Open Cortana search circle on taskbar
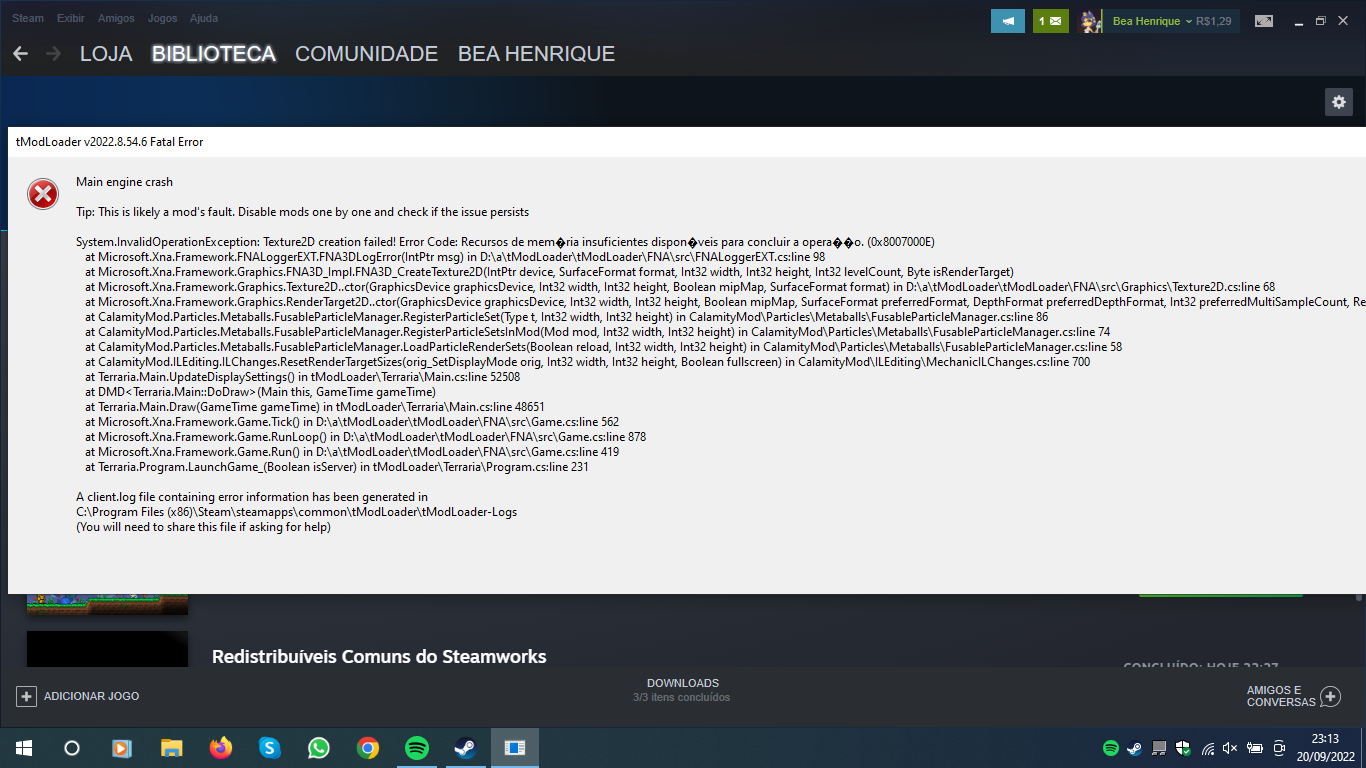 pyautogui.click(x=71, y=748)
